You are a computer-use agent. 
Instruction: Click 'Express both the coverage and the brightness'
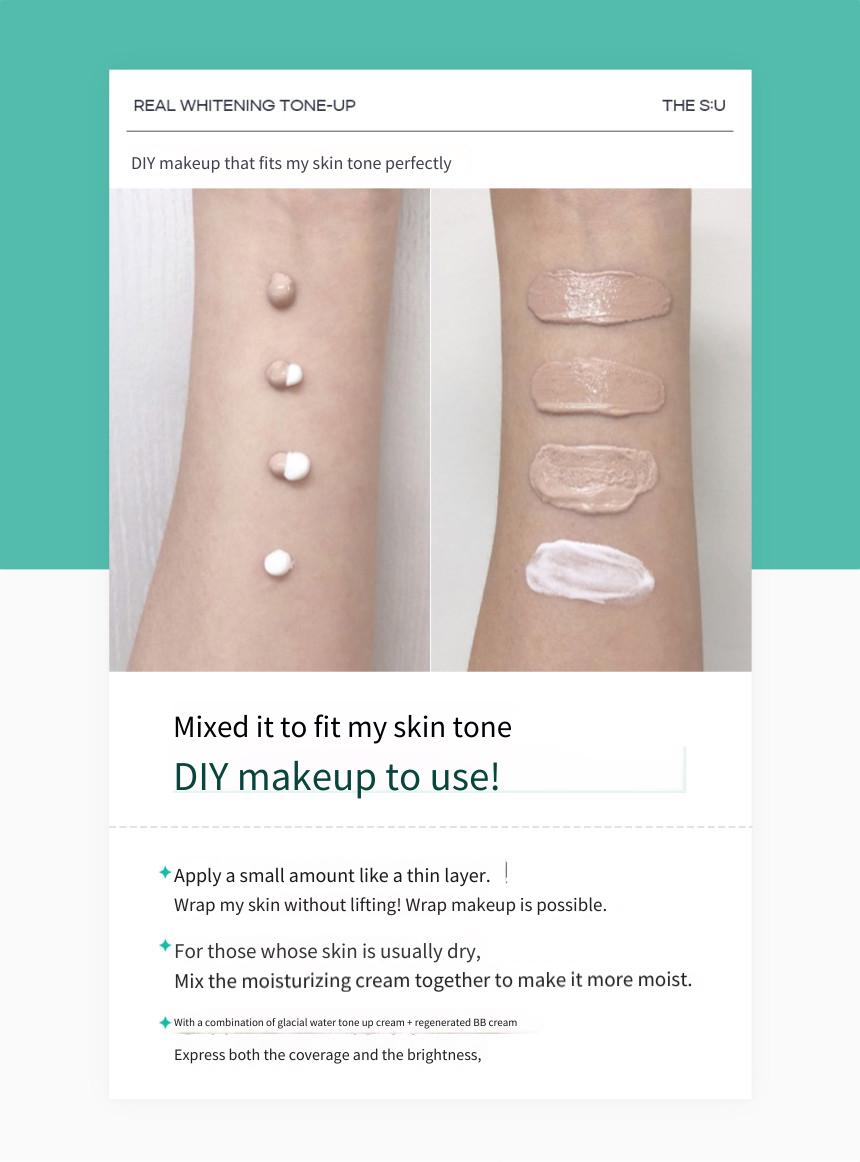pos(328,1055)
